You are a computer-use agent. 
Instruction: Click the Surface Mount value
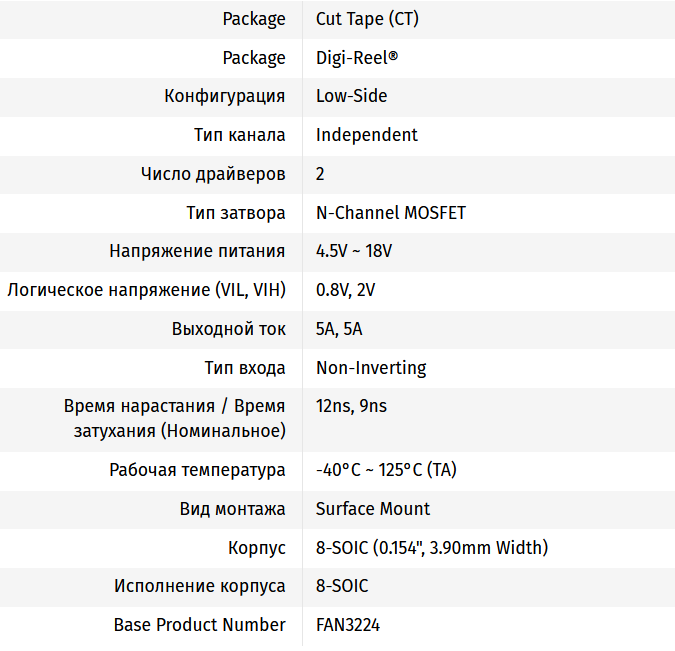(373, 509)
